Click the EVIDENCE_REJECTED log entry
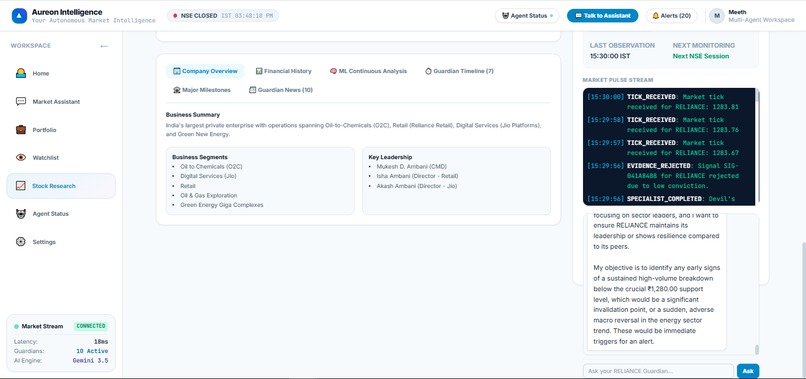This screenshot has height=379, width=806. [663, 176]
